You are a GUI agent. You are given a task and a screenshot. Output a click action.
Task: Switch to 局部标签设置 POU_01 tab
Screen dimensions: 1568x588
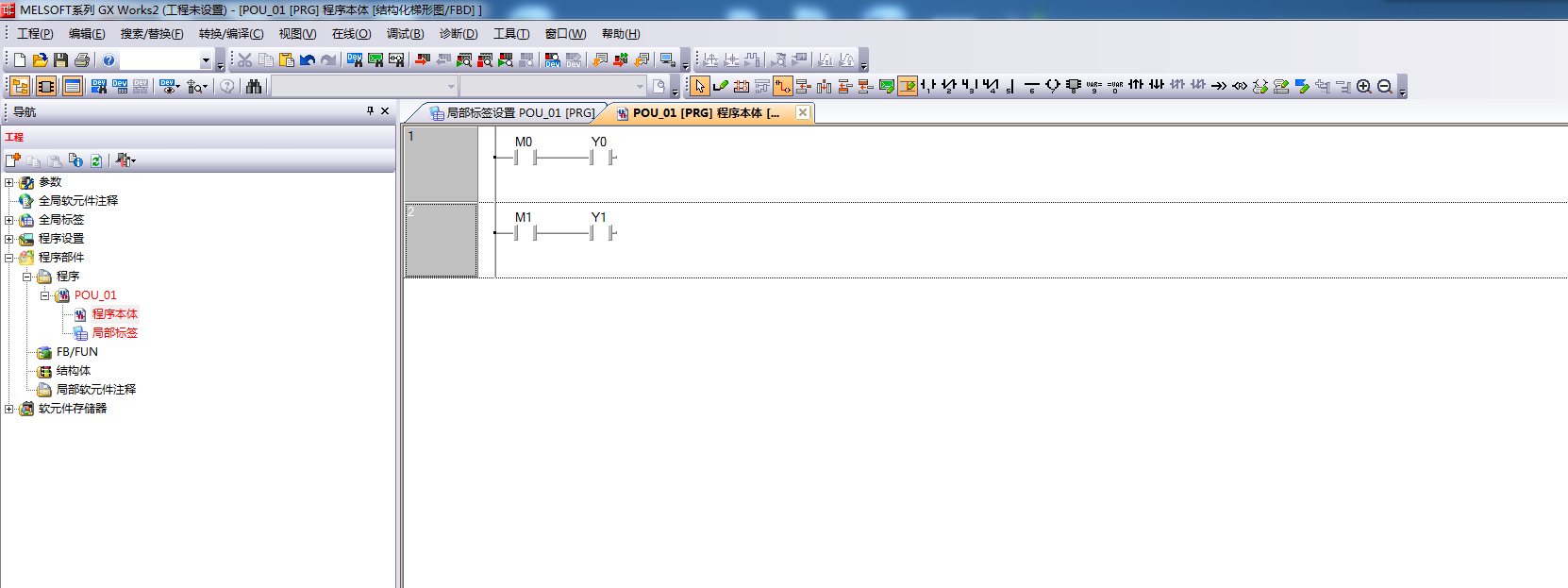pos(512,113)
